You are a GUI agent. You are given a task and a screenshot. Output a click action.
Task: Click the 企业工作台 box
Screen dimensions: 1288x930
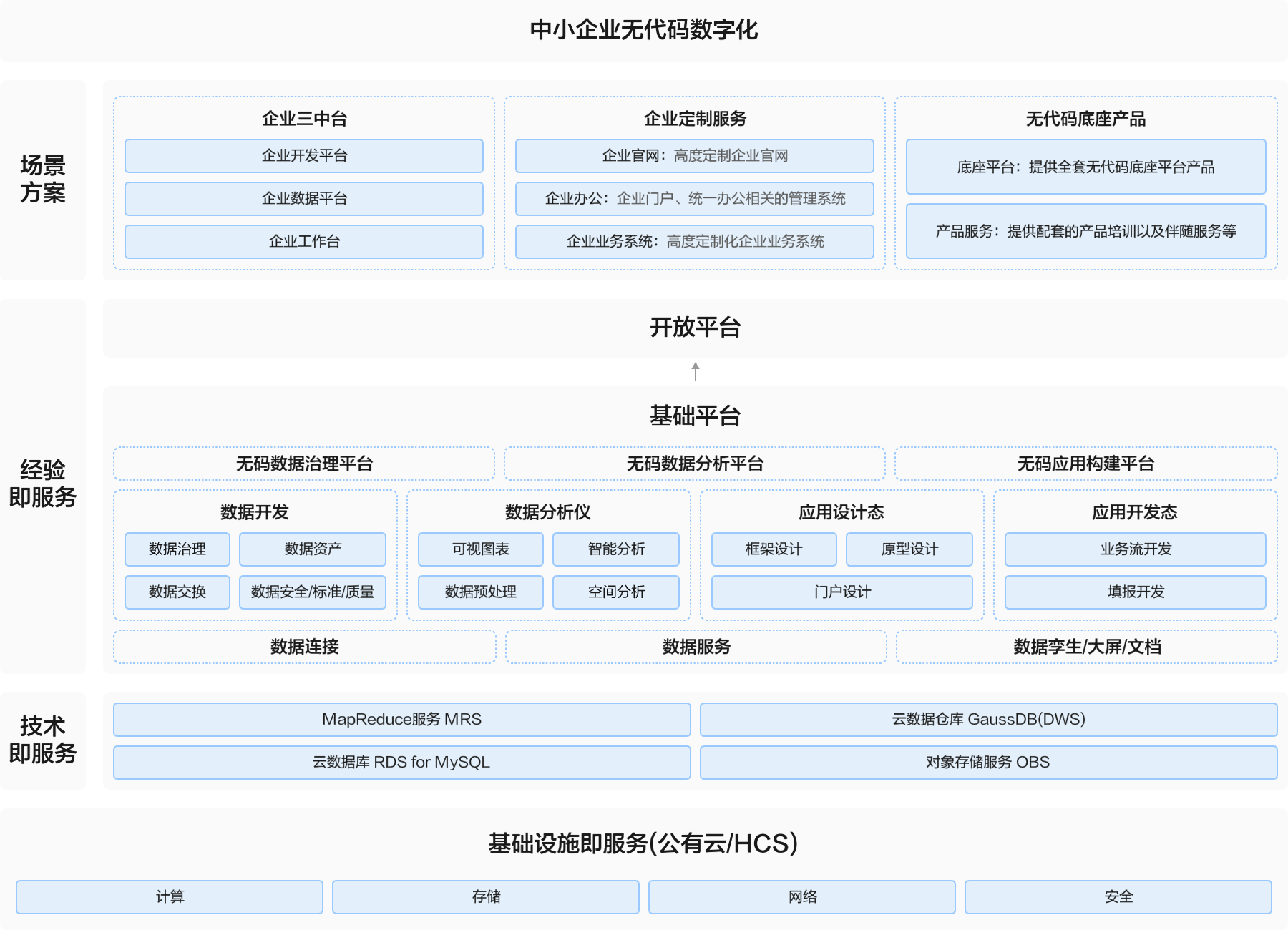click(304, 242)
